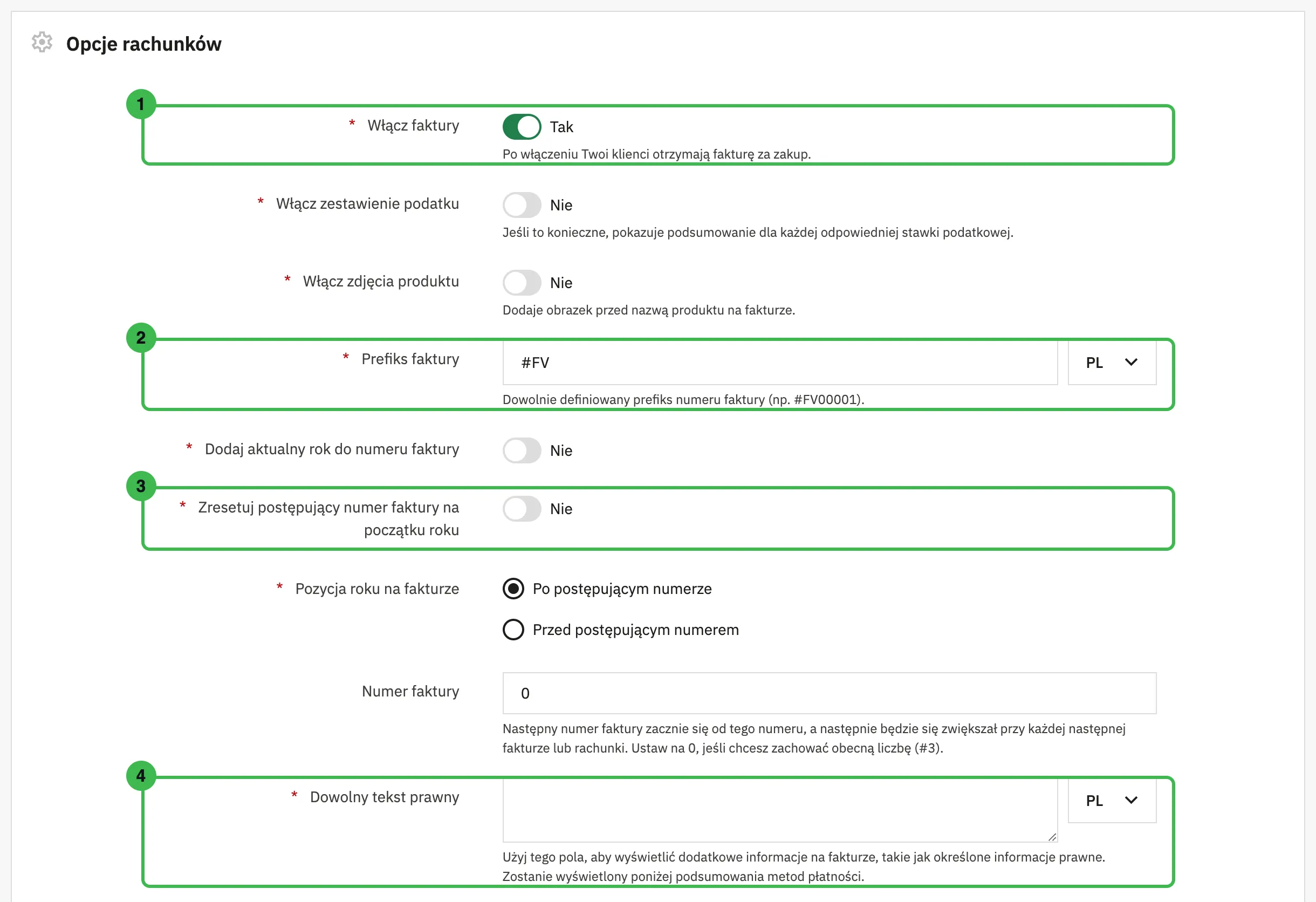Click the Prefiks faktury input field

pyautogui.click(x=780, y=363)
